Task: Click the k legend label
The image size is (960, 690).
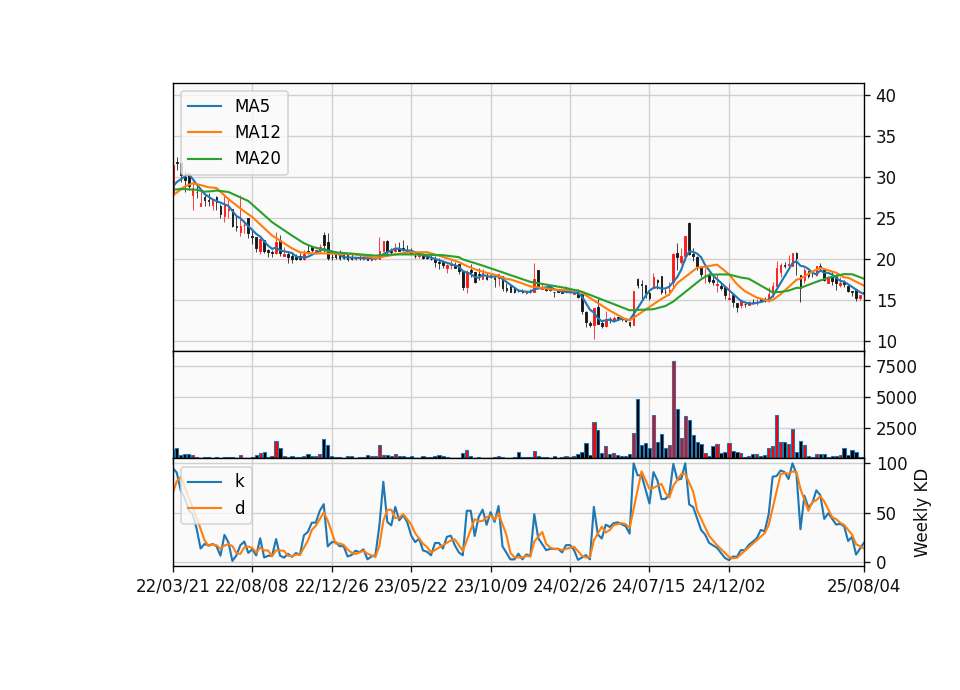Action: click(239, 481)
